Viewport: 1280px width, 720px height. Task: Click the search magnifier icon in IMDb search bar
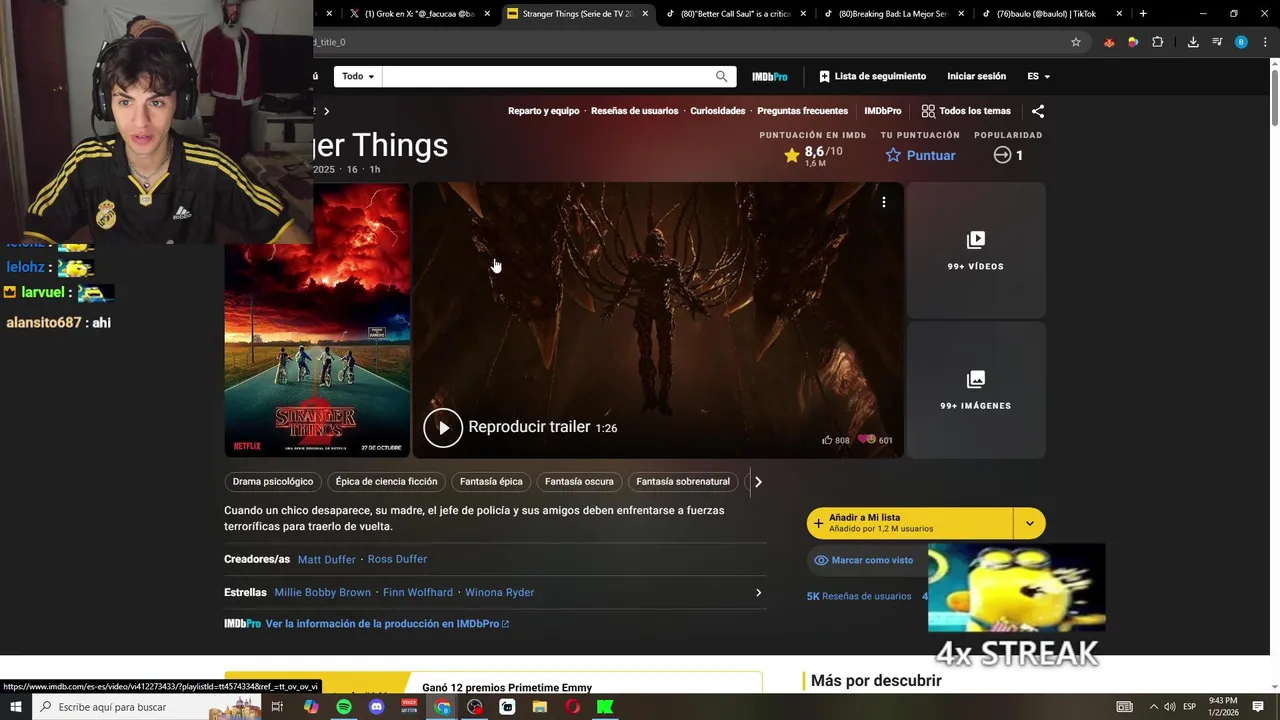pos(721,77)
